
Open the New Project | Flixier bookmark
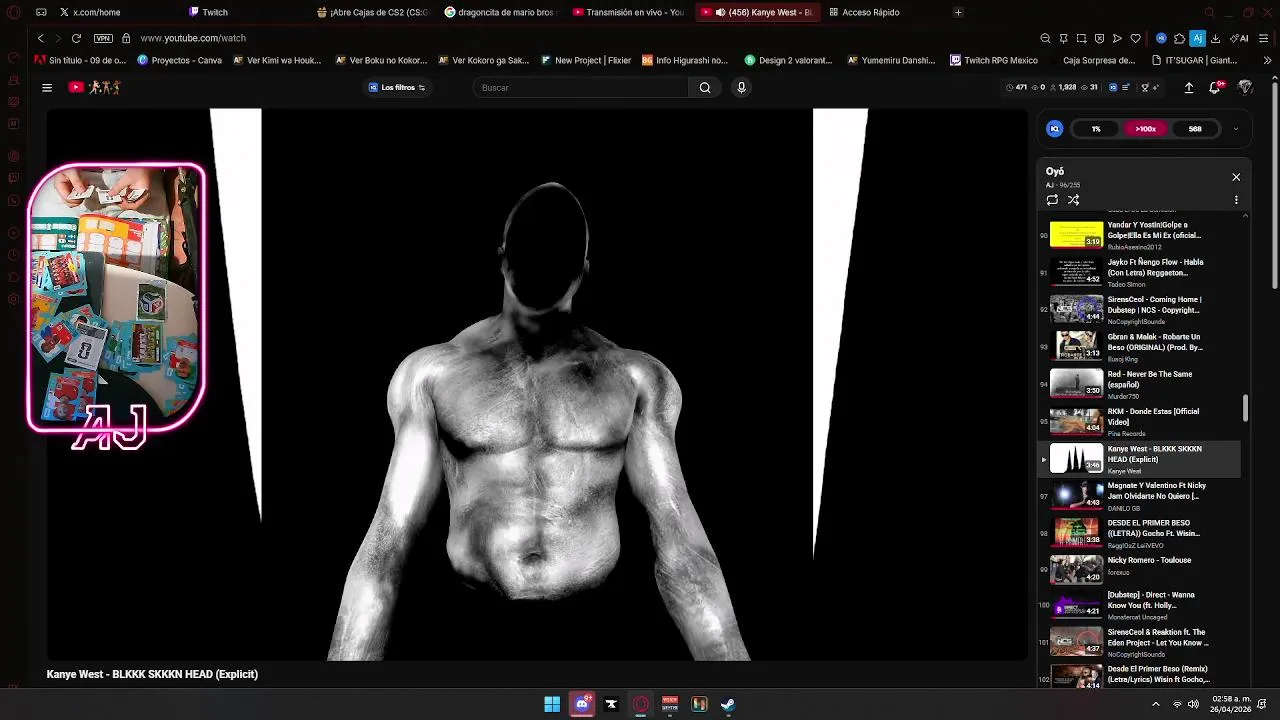(585, 60)
